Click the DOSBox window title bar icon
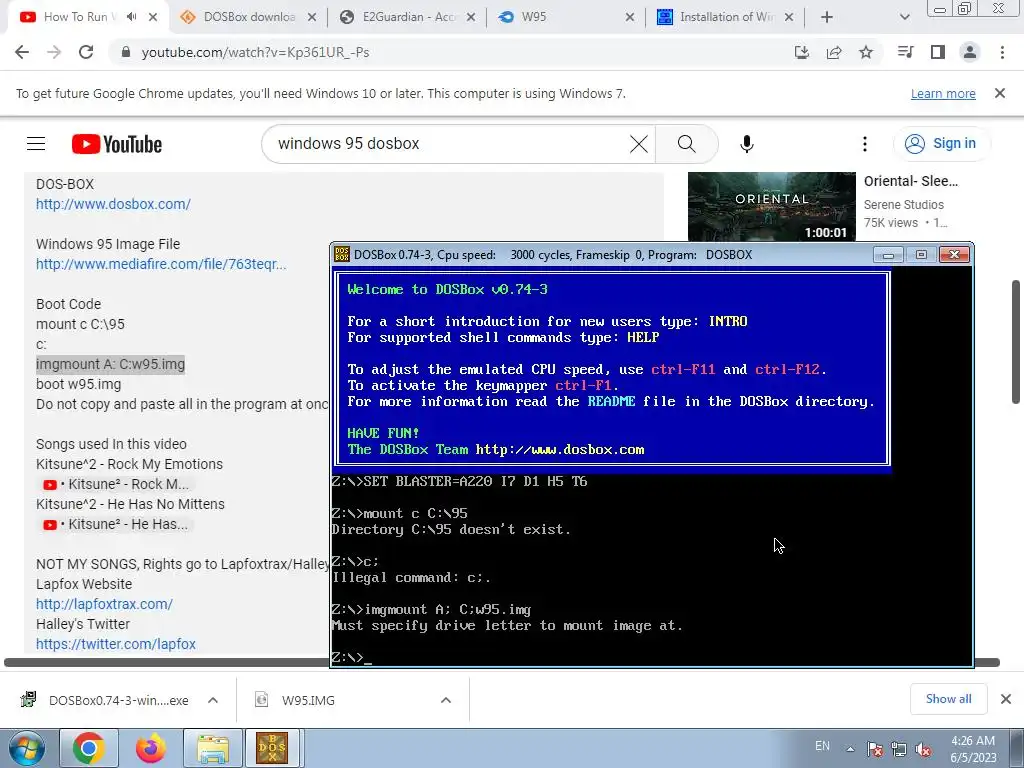 pyautogui.click(x=342, y=255)
